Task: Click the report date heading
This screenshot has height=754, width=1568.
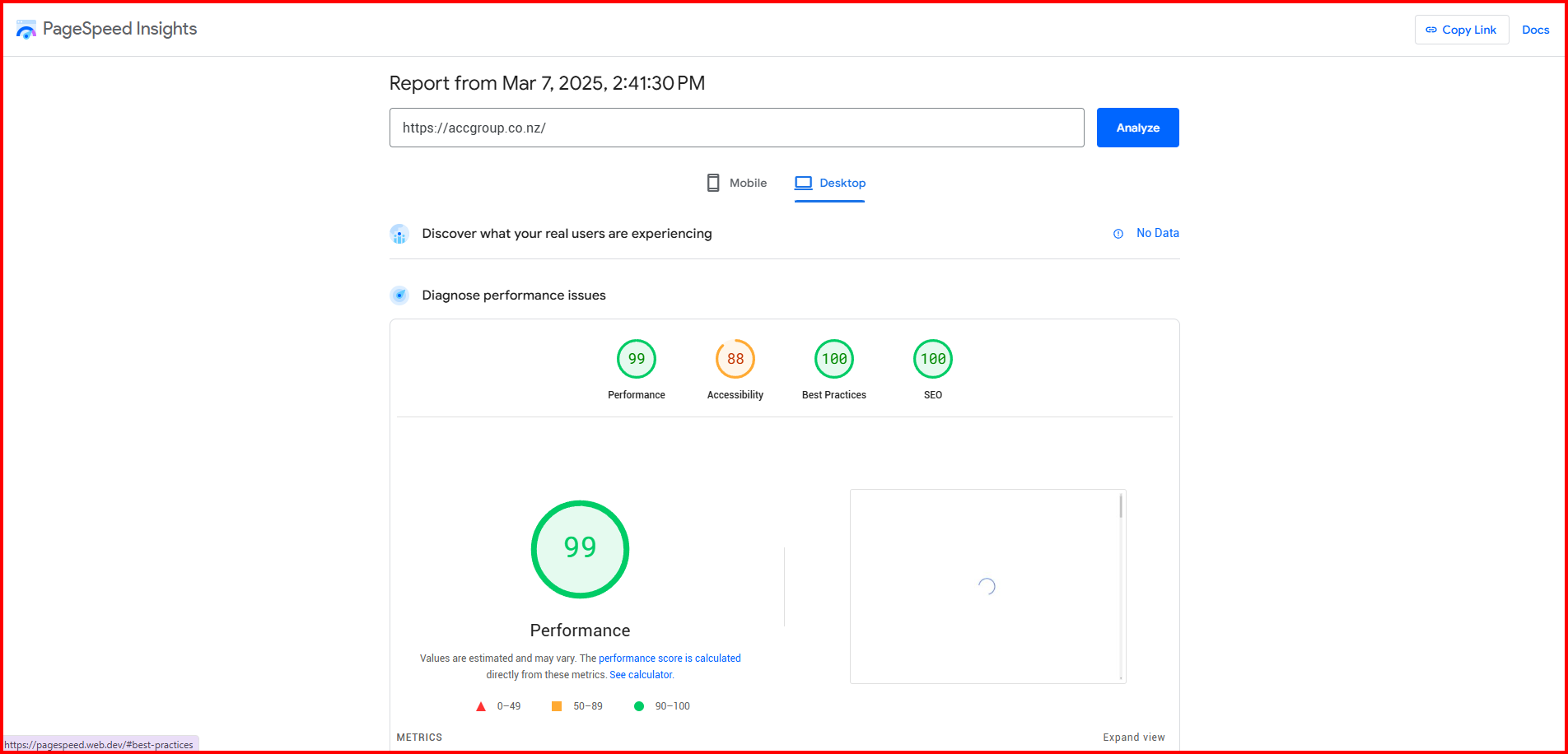Action: tap(547, 83)
